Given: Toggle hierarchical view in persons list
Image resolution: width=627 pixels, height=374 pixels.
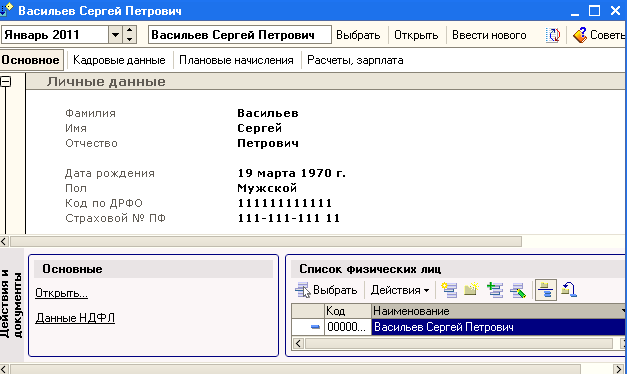Looking at the screenshot, I should coord(546,290).
